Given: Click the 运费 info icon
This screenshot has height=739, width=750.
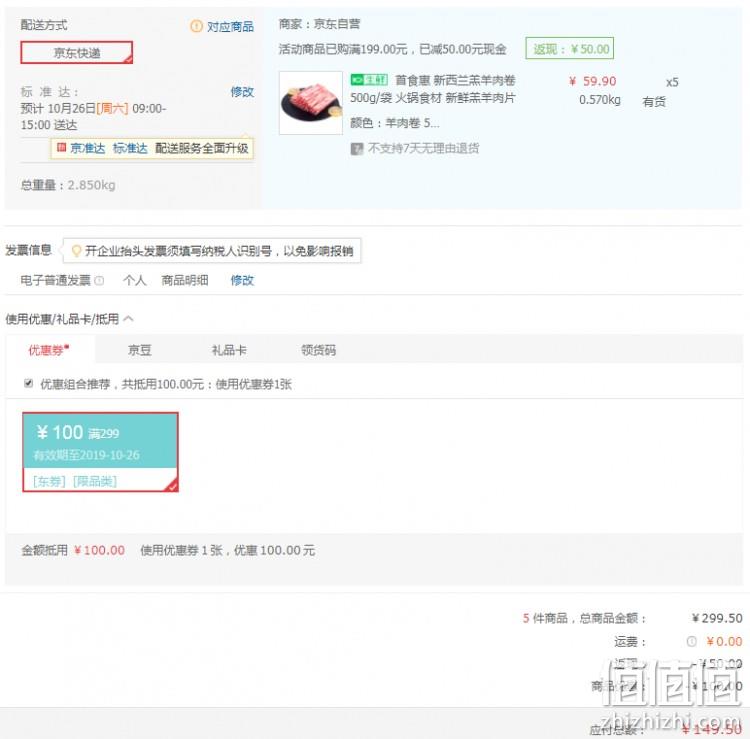Looking at the screenshot, I should coord(691,641).
